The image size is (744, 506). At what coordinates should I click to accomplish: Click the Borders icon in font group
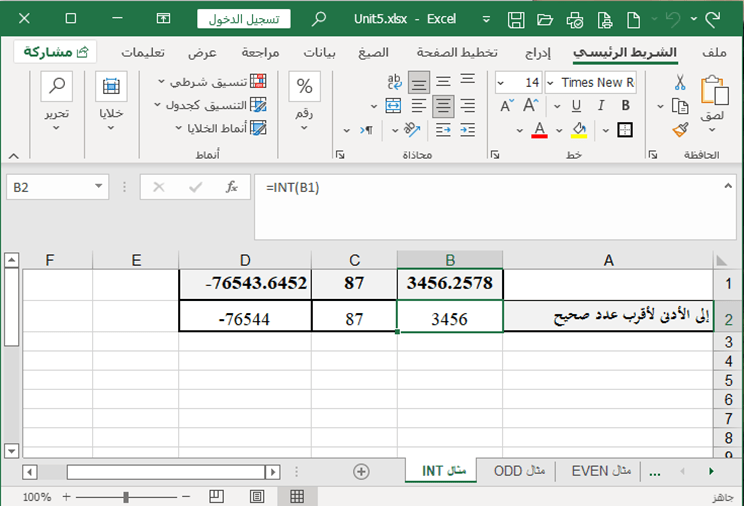pyautogui.click(x=625, y=129)
